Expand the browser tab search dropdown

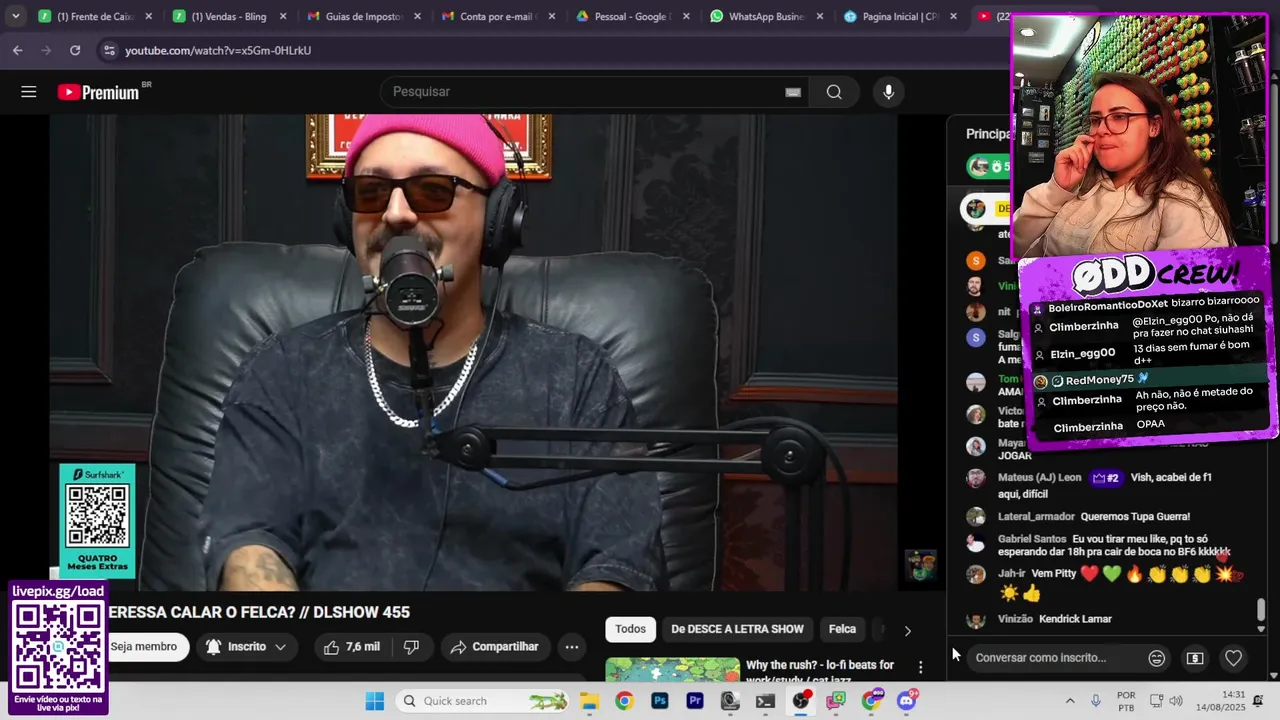pyautogui.click(x=16, y=16)
